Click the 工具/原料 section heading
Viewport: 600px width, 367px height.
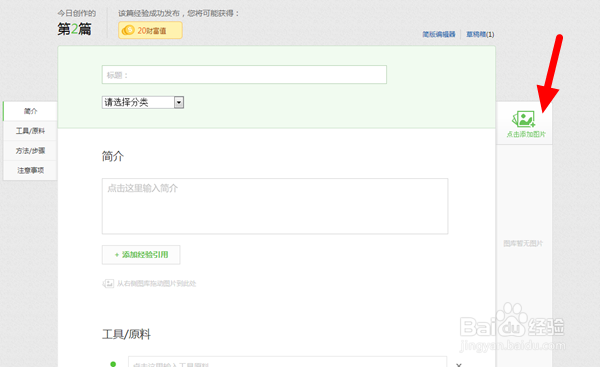126,334
